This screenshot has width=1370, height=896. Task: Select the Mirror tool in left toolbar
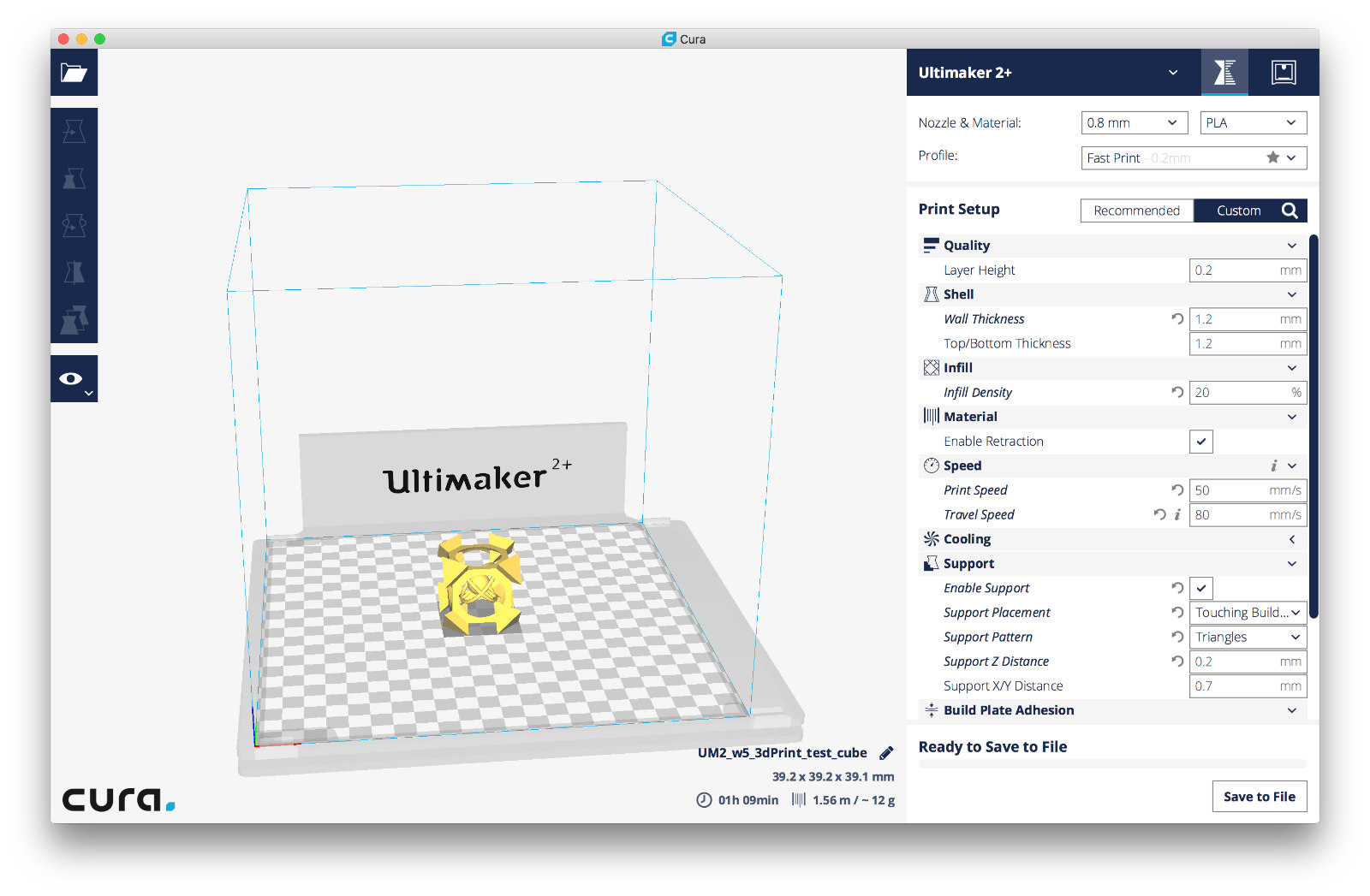pos(74,272)
